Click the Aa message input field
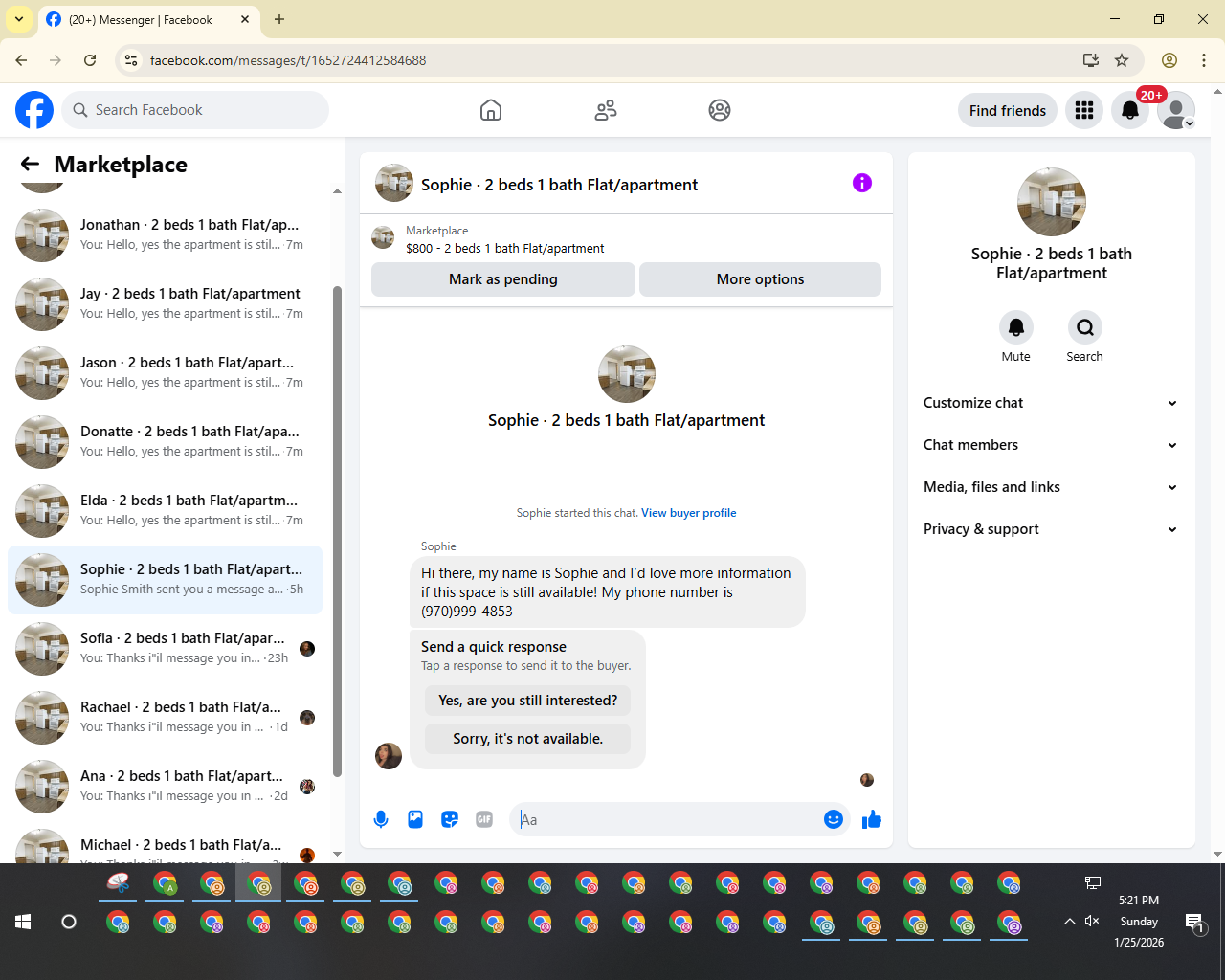The width and height of the screenshot is (1225, 980). point(668,819)
